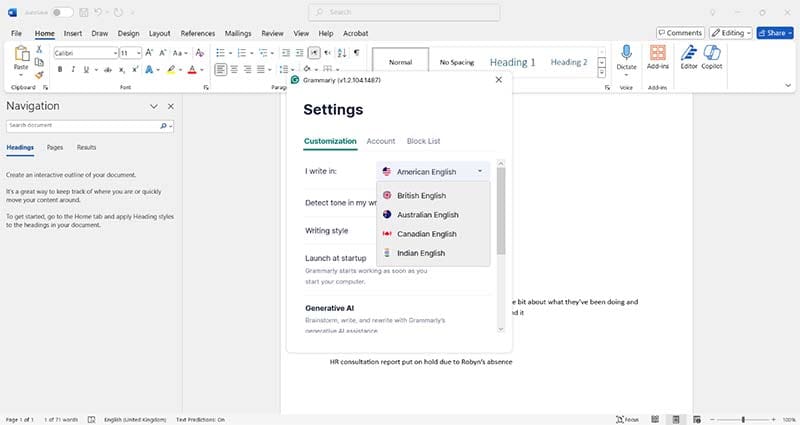Expand the Styles gallery

click(602, 73)
